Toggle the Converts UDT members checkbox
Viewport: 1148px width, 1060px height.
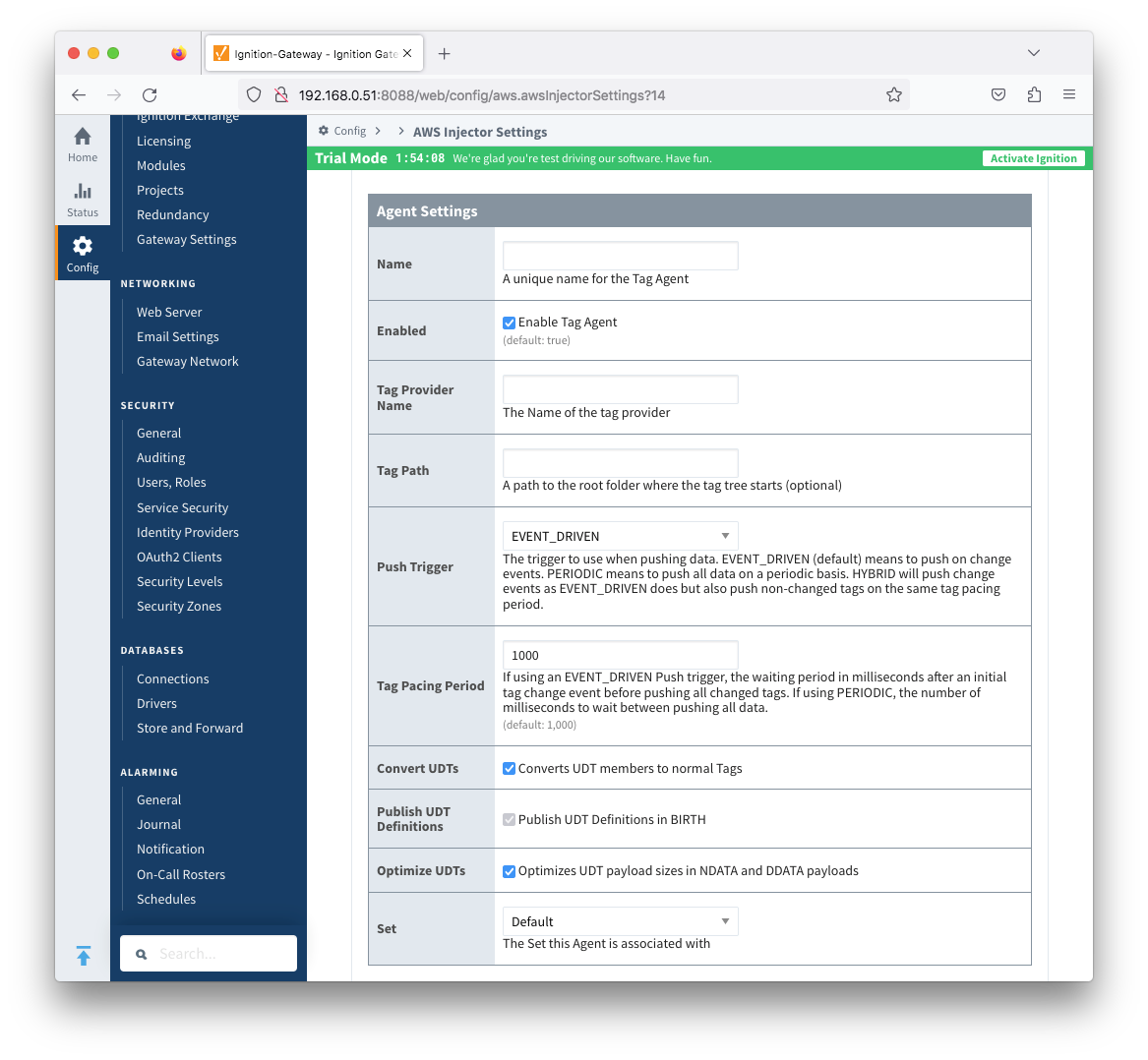pos(510,769)
